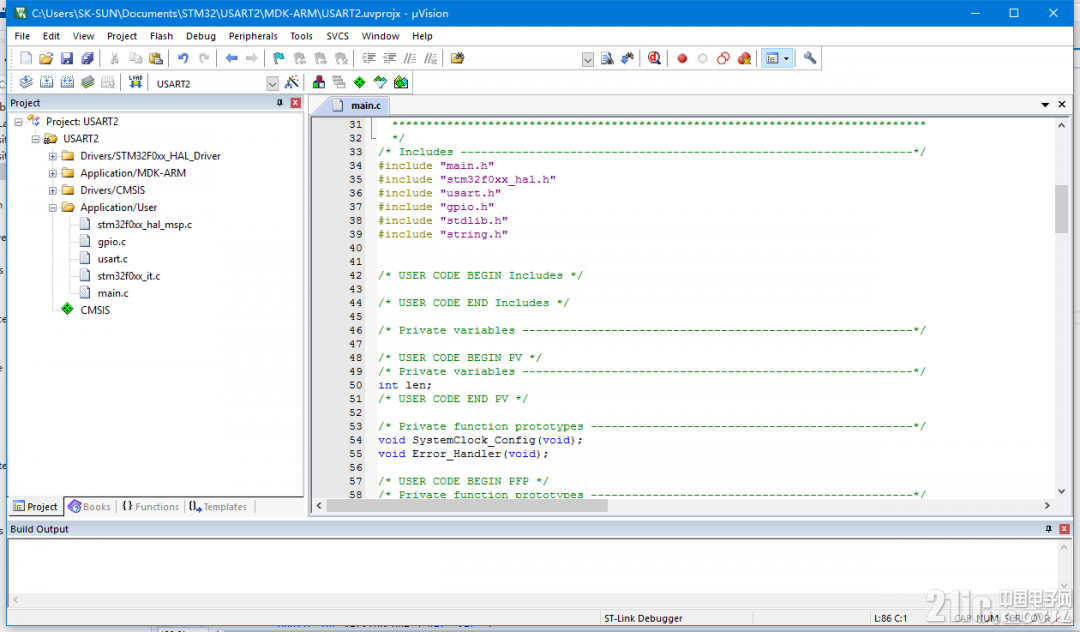Open the File menu
The width and height of the screenshot is (1080, 632).
(22, 36)
